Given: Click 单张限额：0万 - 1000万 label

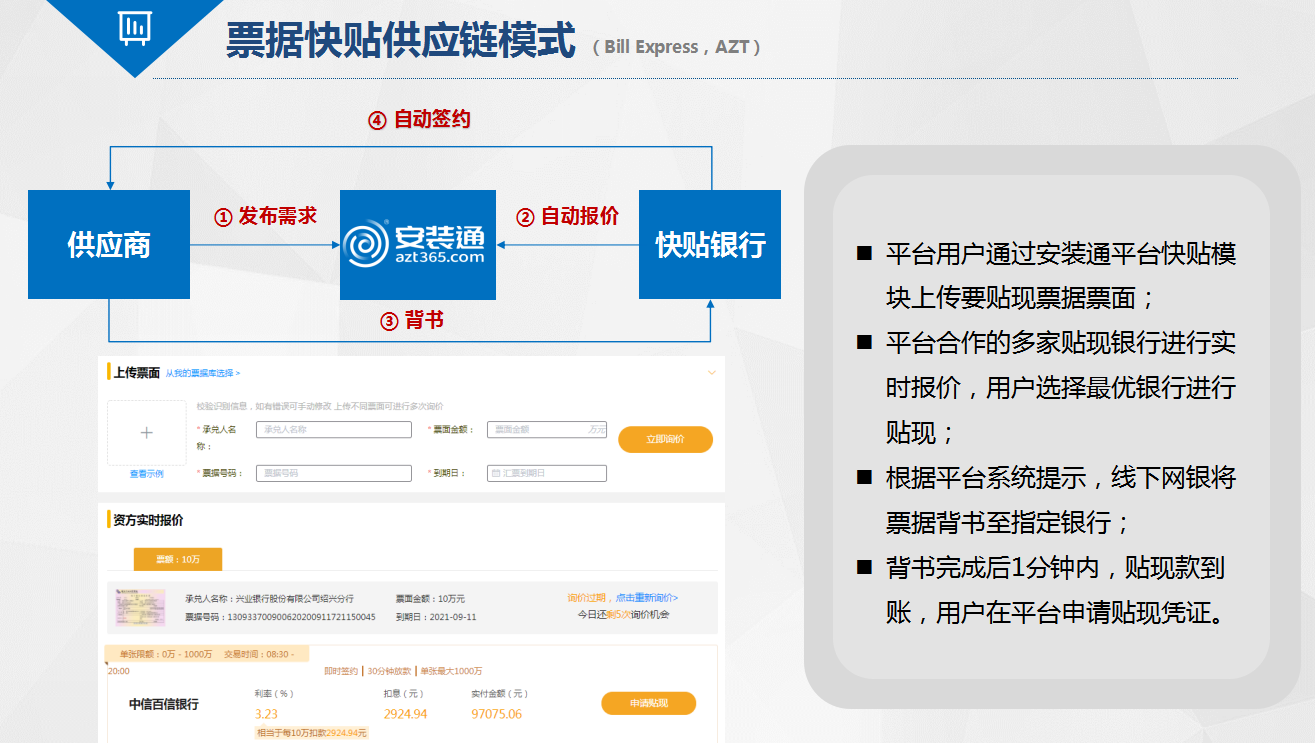Looking at the screenshot, I should (x=165, y=654).
